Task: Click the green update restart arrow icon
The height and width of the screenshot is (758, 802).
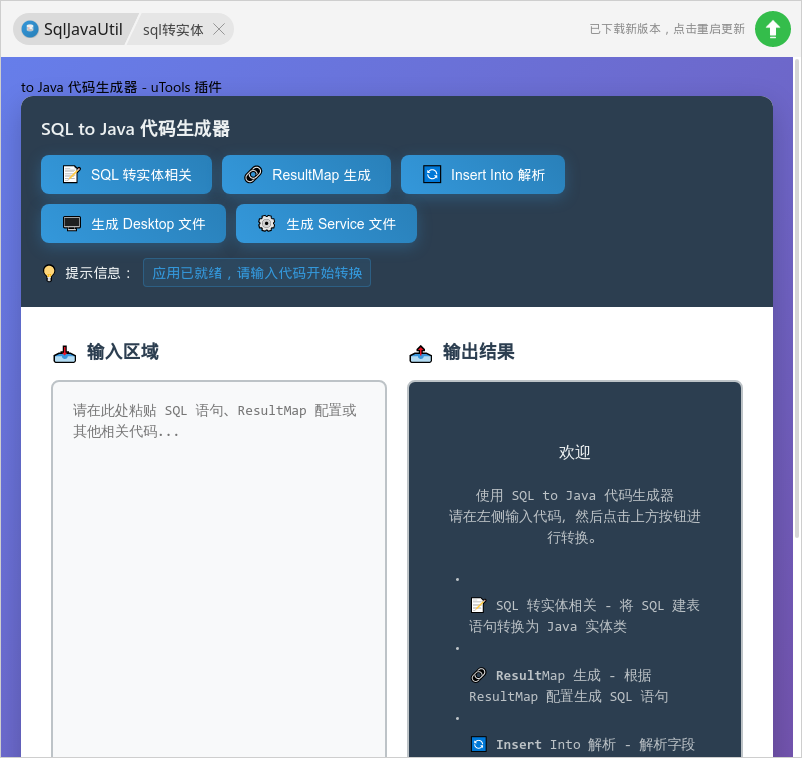Action: tap(772, 29)
